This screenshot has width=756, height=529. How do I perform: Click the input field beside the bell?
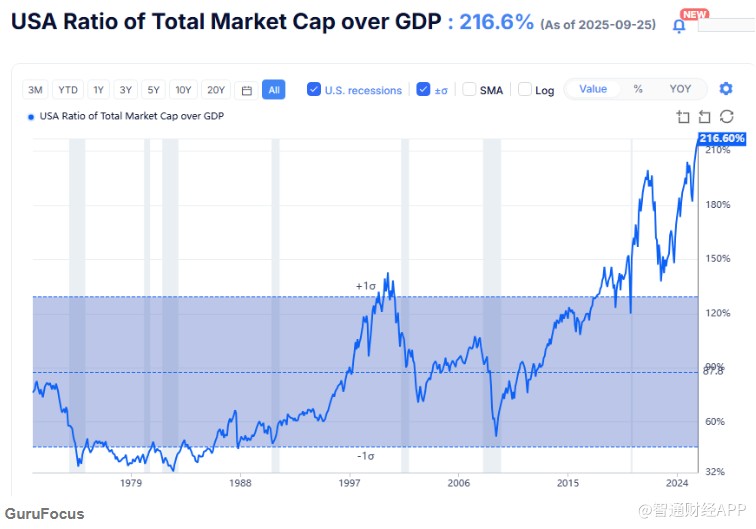point(725,25)
